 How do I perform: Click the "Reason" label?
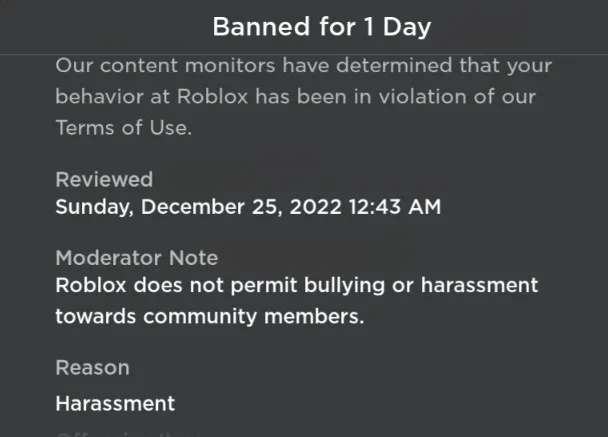92,367
